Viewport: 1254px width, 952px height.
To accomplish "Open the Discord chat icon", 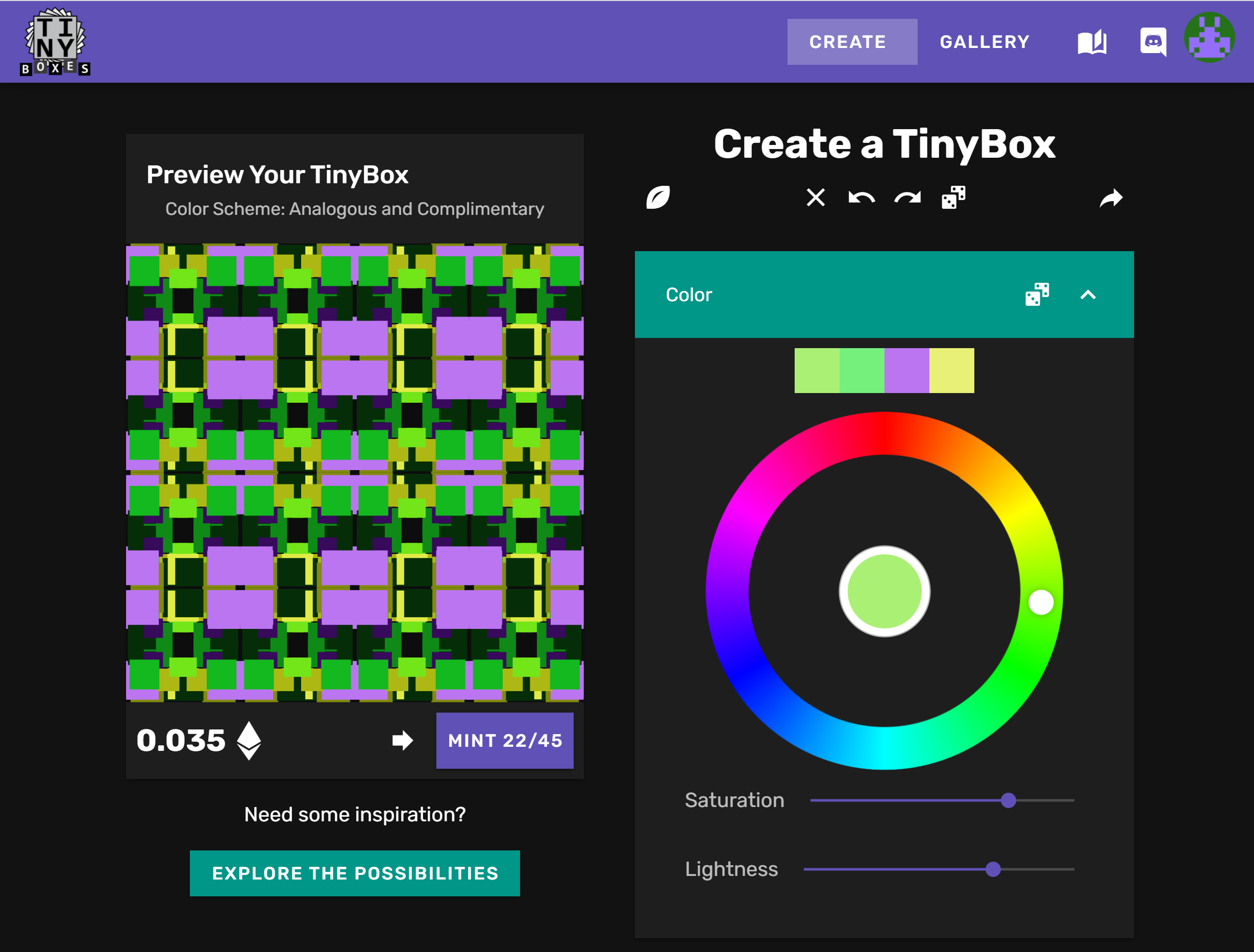I will coord(1153,42).
